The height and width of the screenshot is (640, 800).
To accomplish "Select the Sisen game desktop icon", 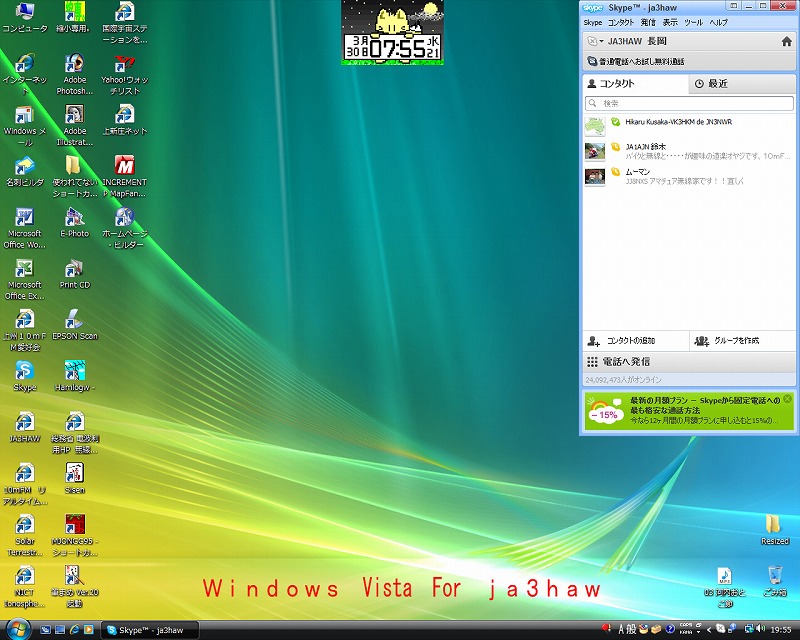I will (x=74, y=478).
